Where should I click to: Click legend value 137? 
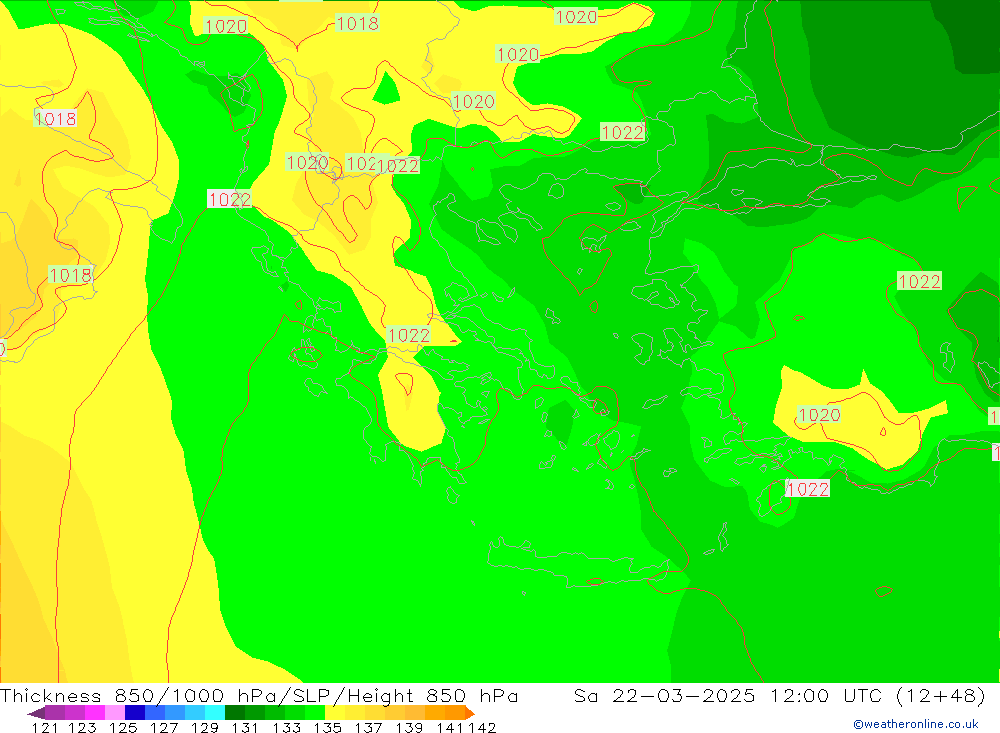[x=368, y=727]
